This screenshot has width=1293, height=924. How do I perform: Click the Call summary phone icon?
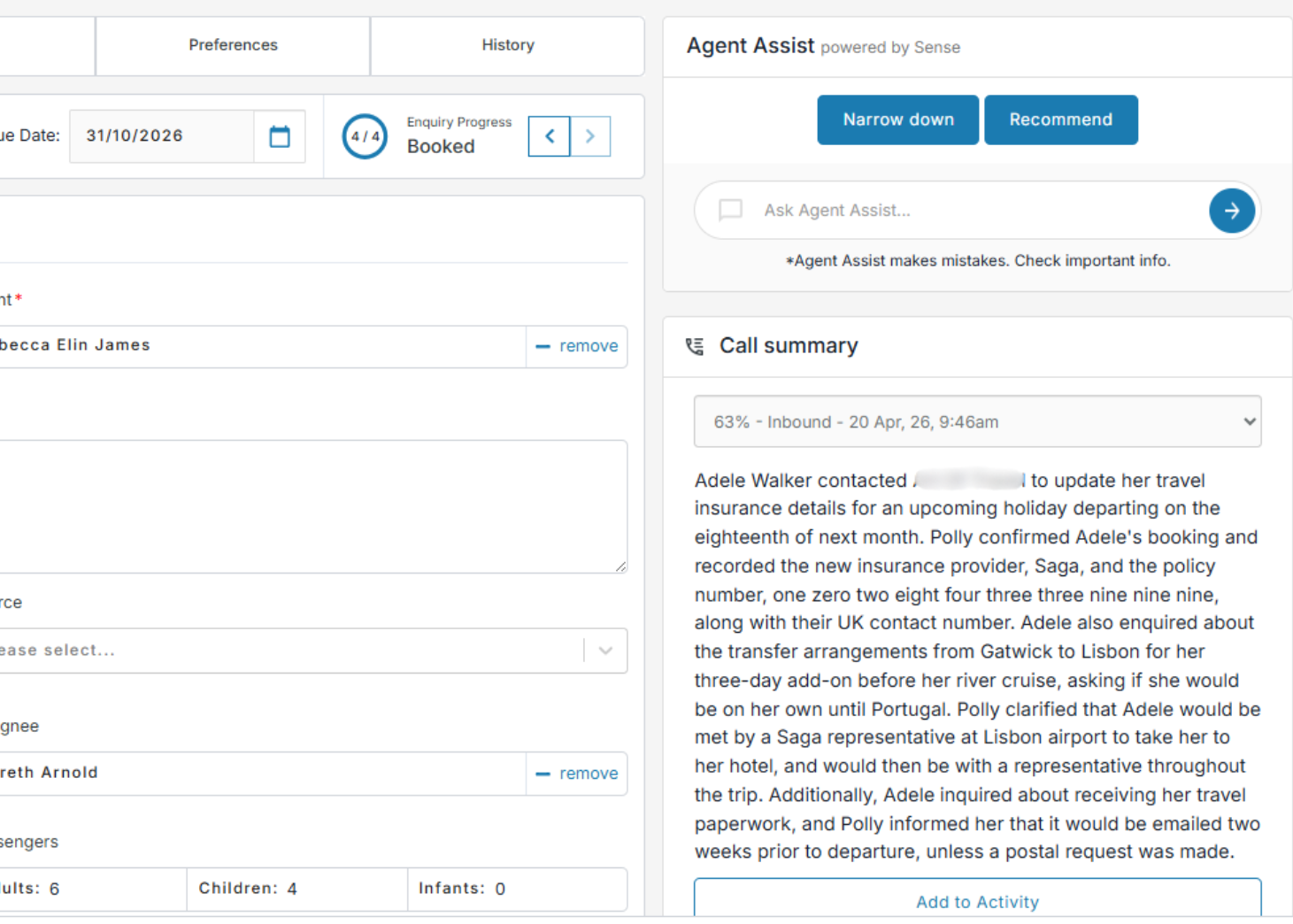tap(695, 346)
